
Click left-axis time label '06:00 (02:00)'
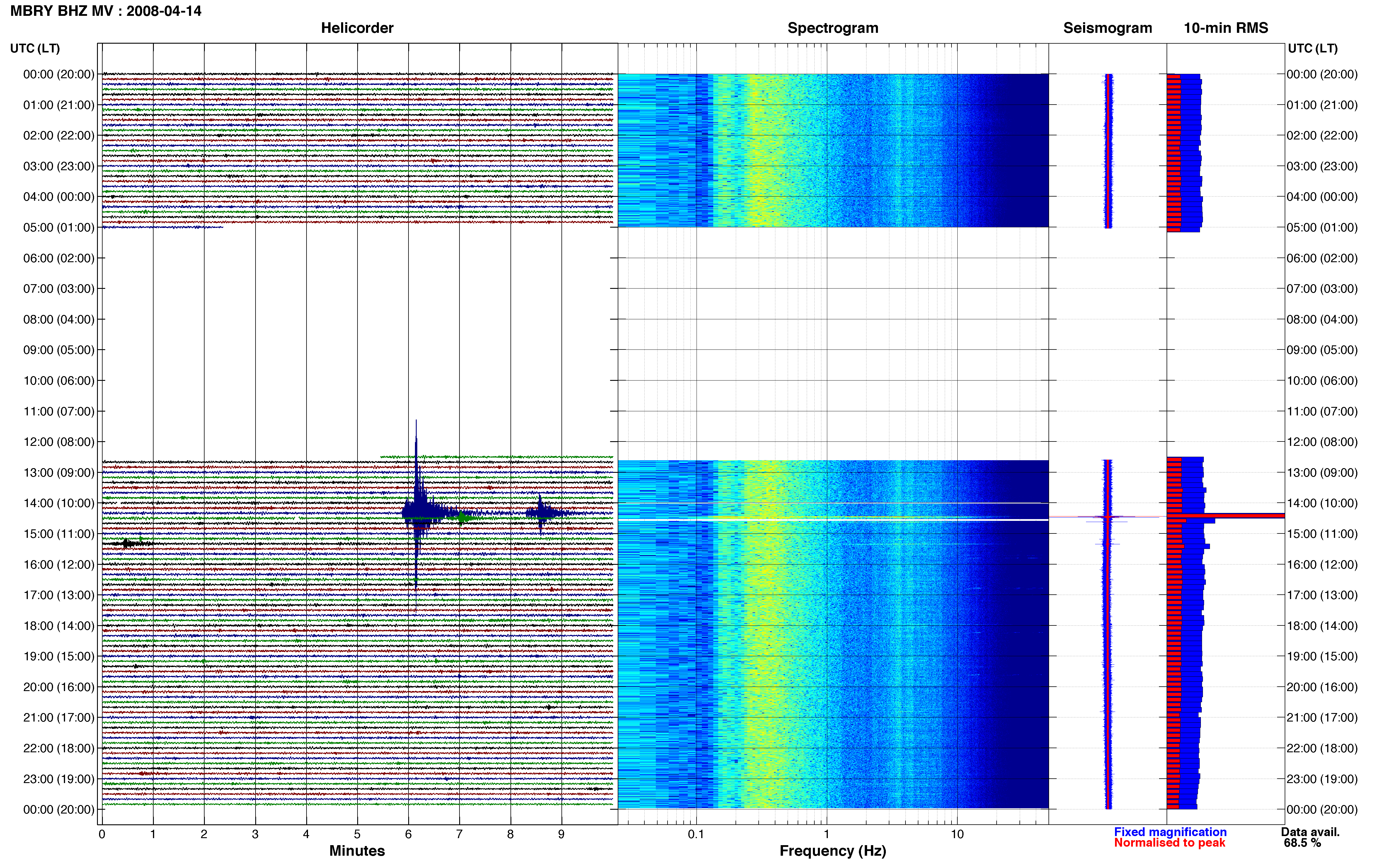[x=59, y=258]
